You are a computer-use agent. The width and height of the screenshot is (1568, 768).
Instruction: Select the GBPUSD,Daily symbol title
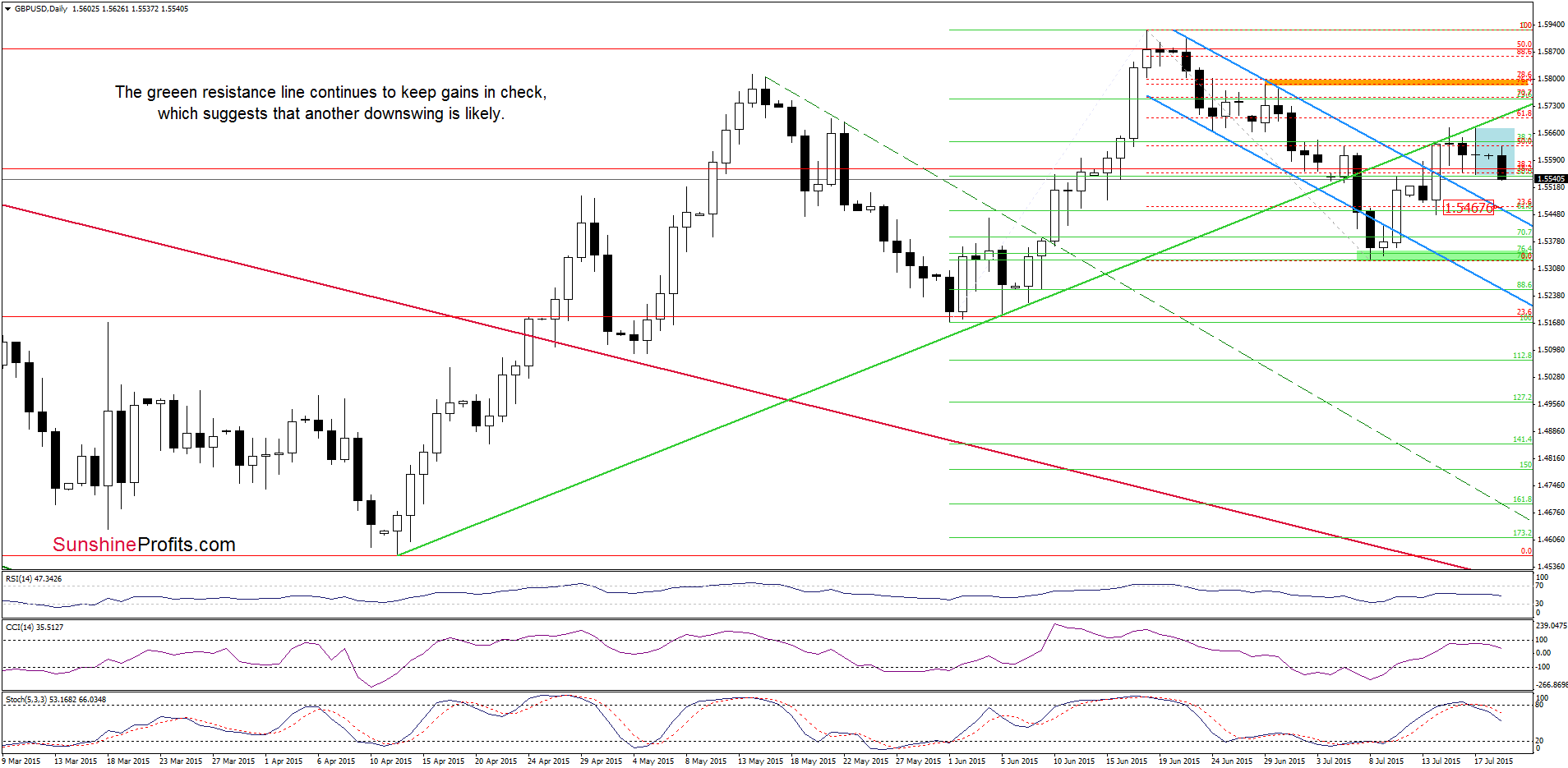(41, 9)
